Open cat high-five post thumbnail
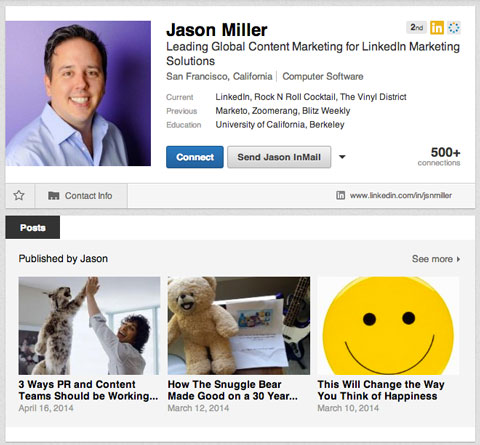Image resolution: width=480 pixels, height=445 pixels. click(89, 326)
